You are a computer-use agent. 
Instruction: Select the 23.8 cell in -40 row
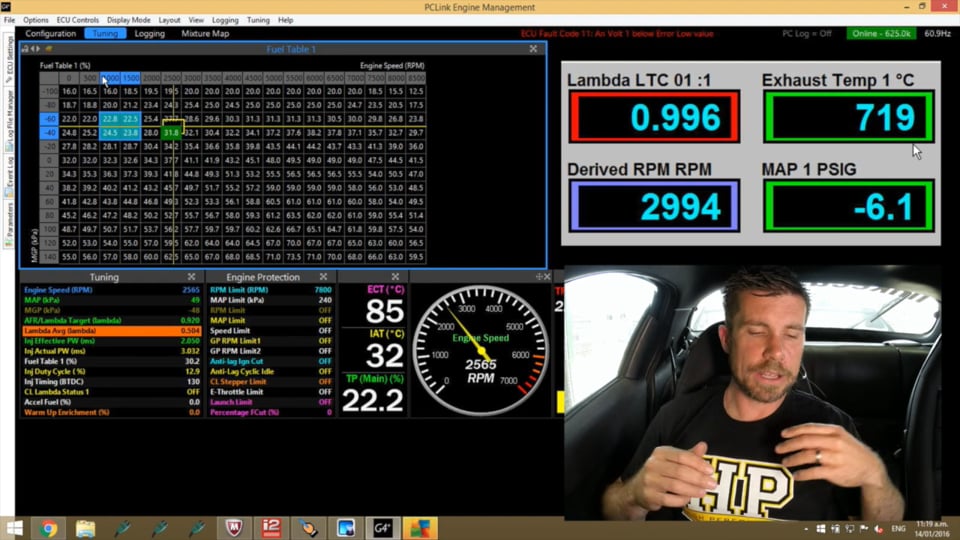click(x=130, y=132)
